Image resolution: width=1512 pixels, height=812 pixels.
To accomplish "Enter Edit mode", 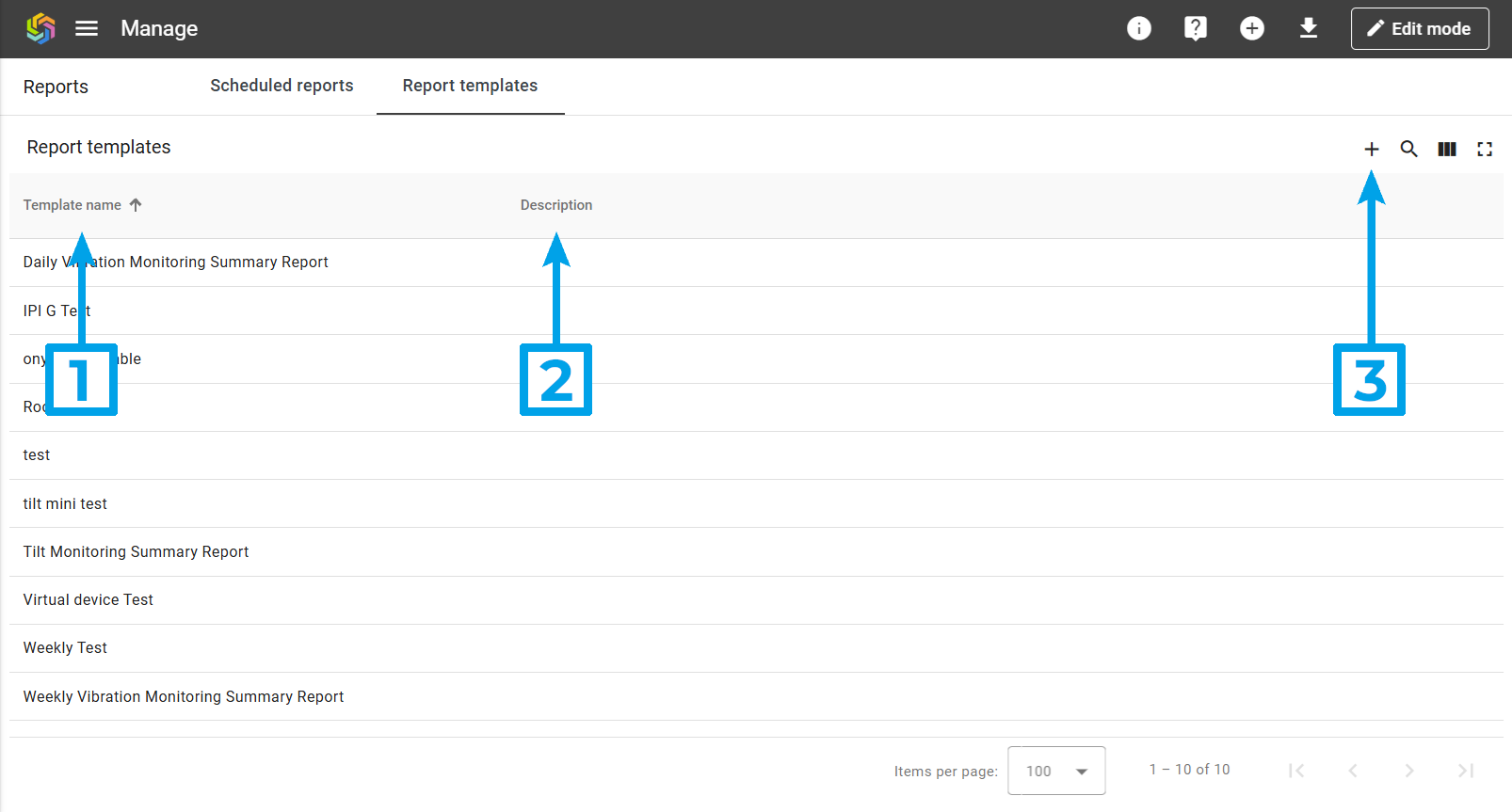I will (x=1420, y=28).
